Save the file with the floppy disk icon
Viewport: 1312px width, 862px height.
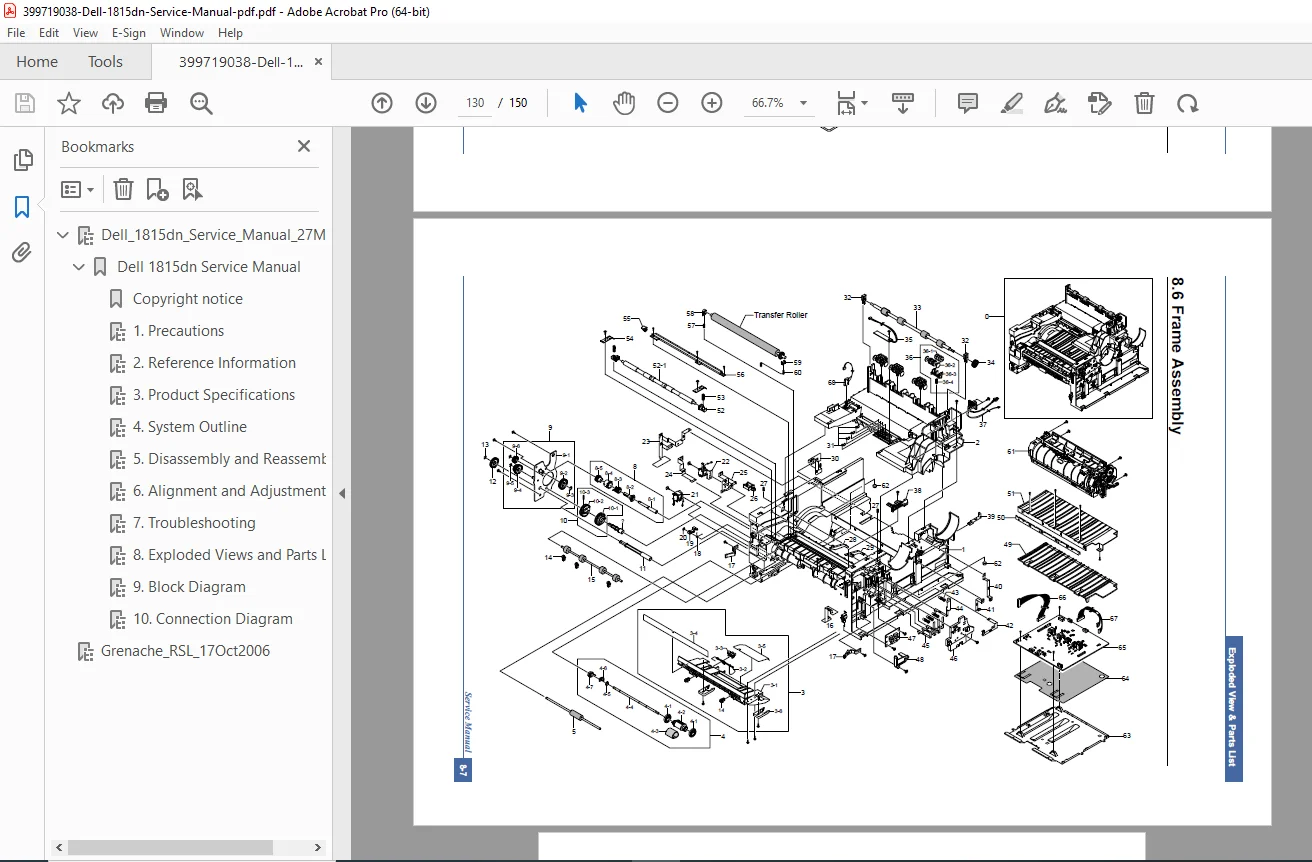(25, 103)
